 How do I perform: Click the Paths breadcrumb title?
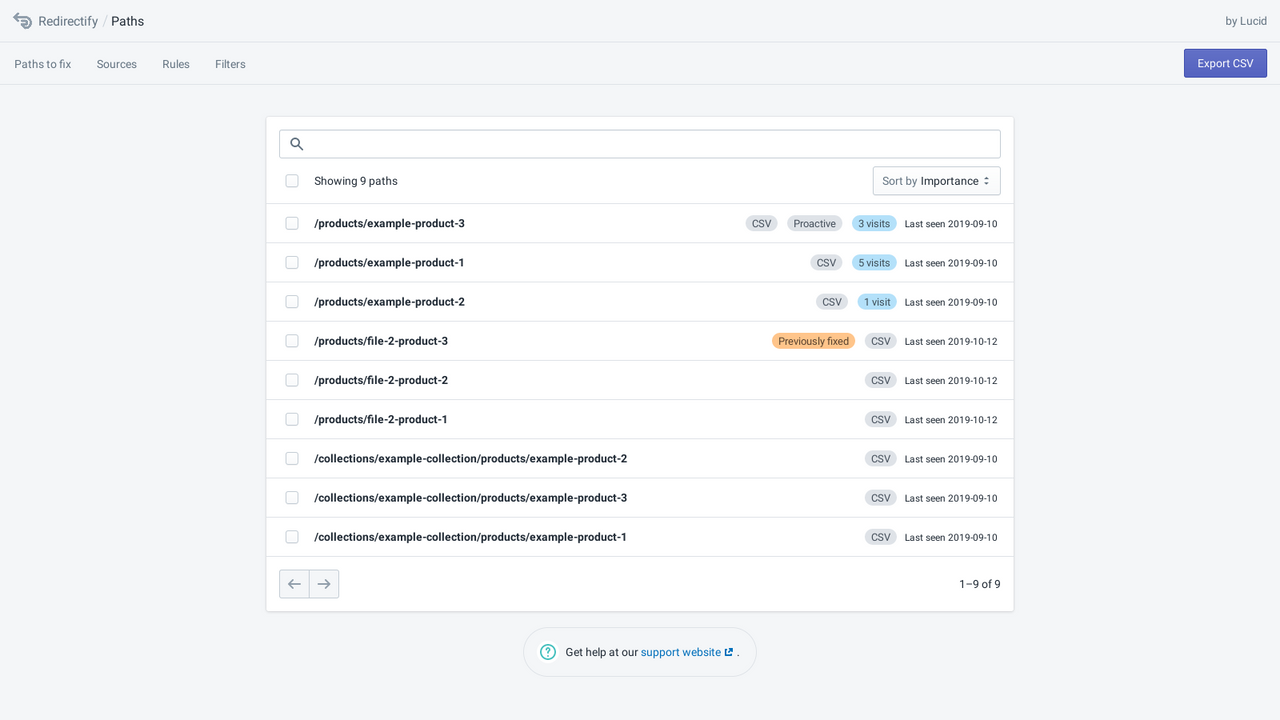[127, 21]
